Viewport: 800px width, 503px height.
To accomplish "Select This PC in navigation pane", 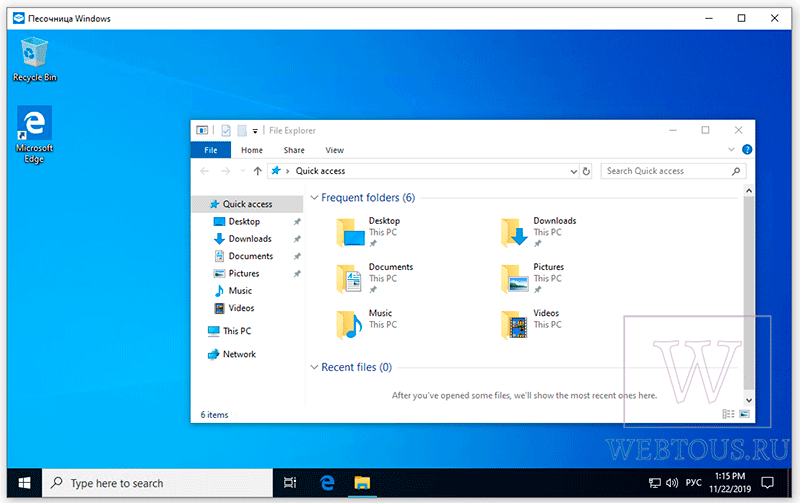I will pos(237,331).
